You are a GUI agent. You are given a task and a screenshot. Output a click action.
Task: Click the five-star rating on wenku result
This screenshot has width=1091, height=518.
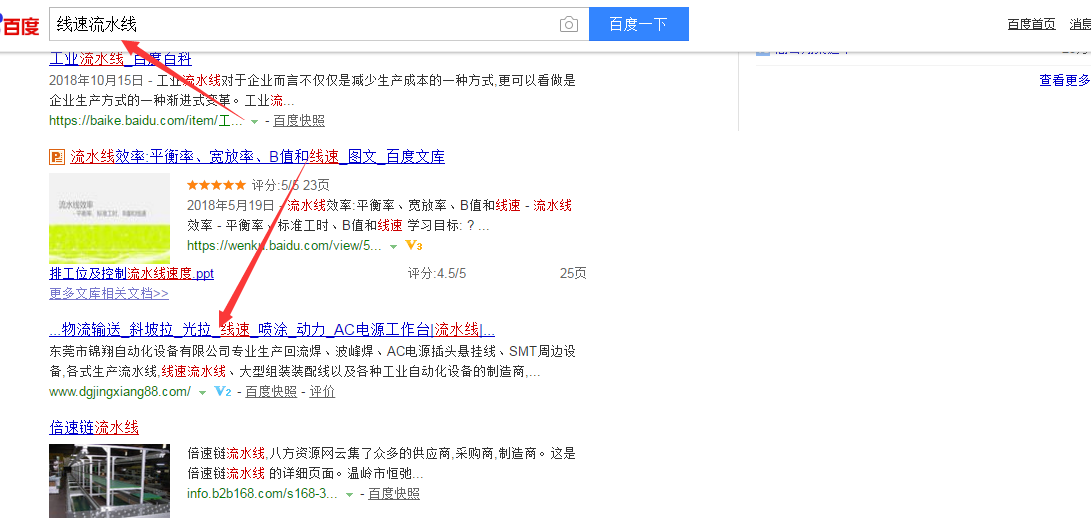(216, 185)
